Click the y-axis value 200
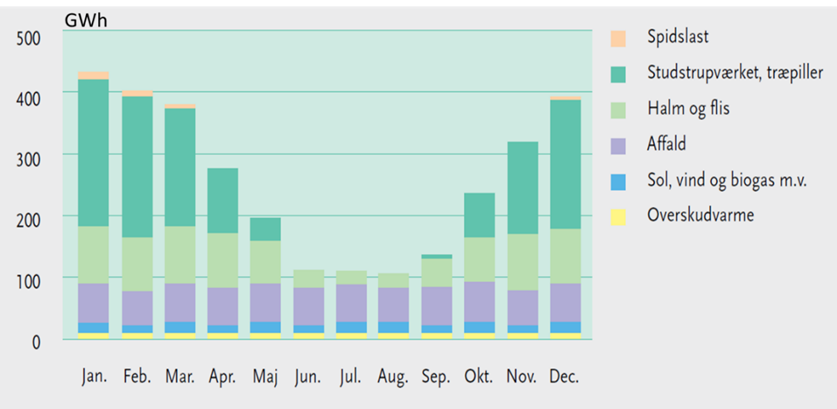 click(28, 221)
